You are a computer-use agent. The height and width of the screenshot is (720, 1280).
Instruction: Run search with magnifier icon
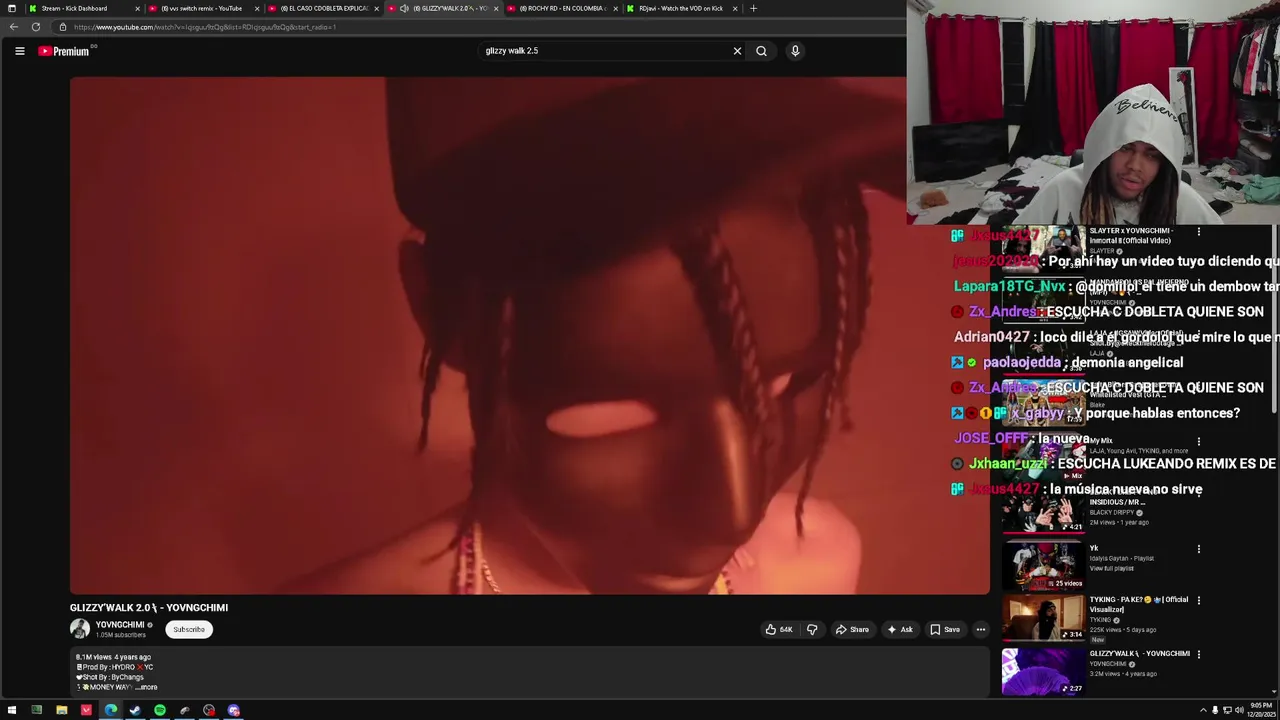click(761, 51)
